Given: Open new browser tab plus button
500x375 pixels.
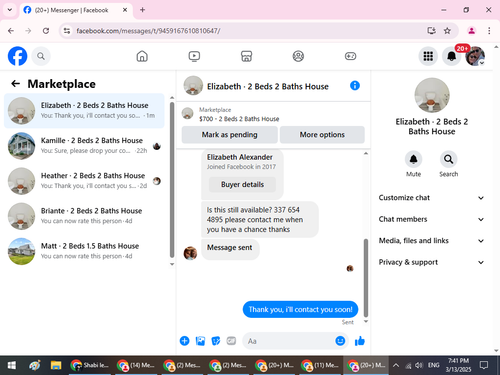Looking at the screenshot, I should click(142, 10).
